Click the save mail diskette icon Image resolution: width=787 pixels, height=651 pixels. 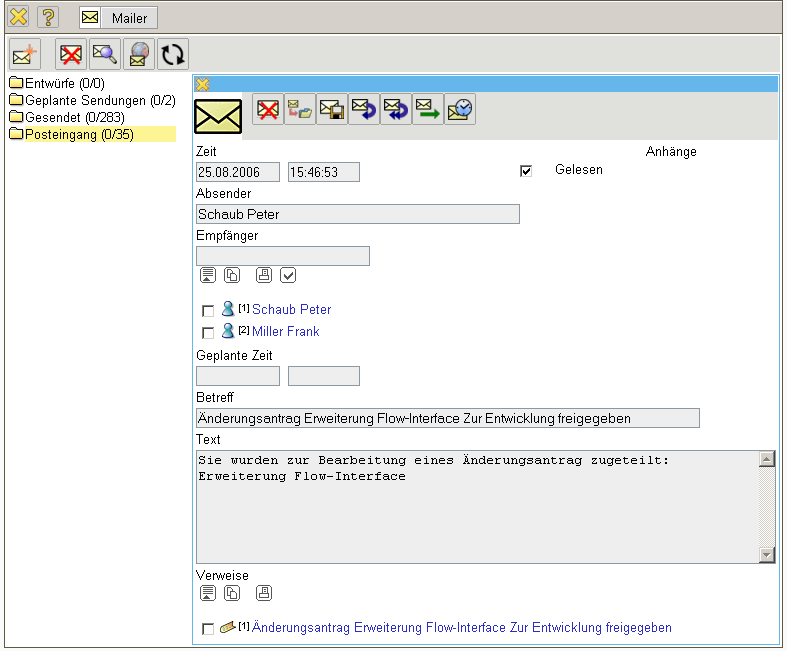(x=332, y=109)
